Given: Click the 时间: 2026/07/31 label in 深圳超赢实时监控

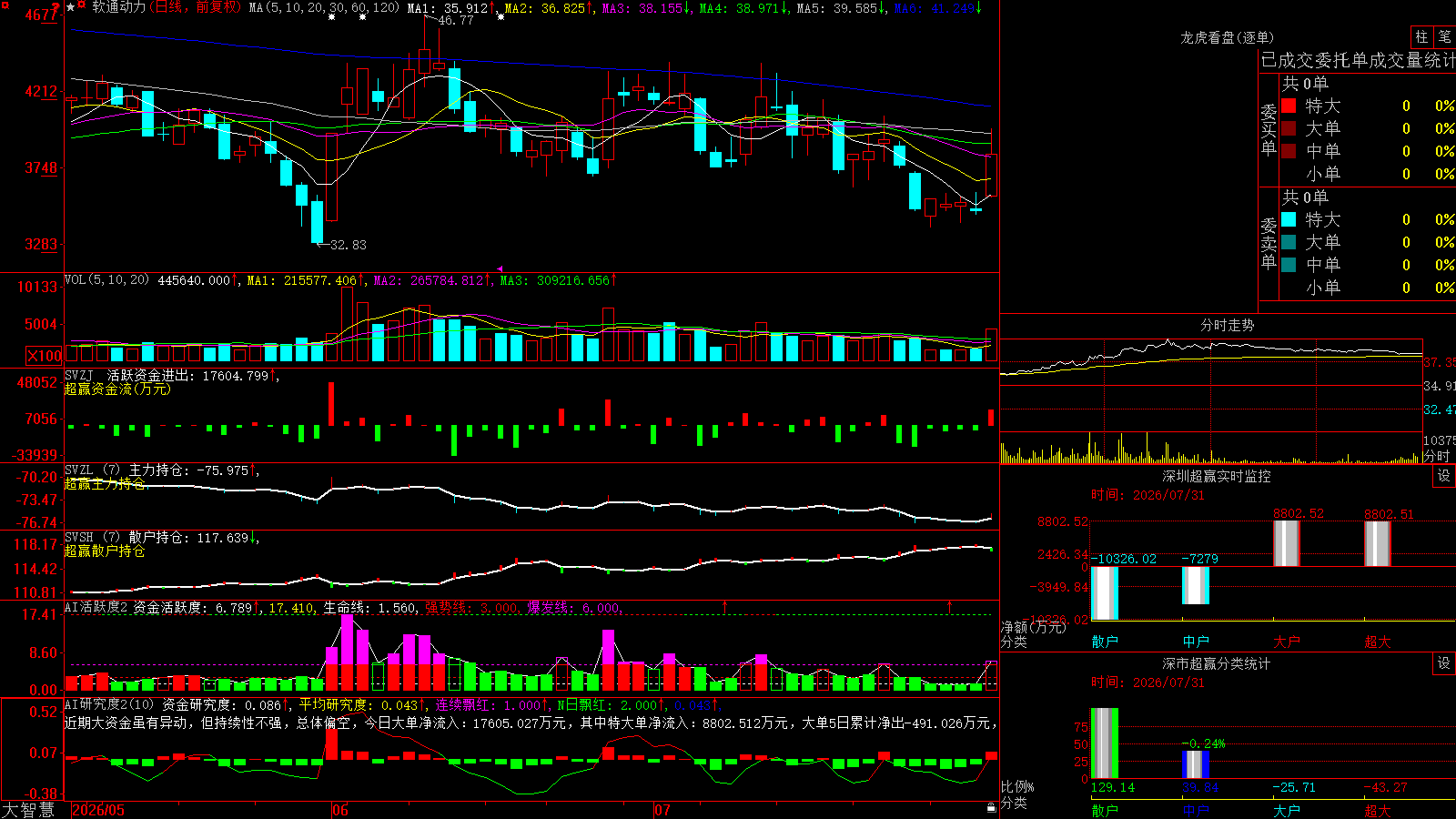Looking at the screenshot, I should (x=1148, y=495).
